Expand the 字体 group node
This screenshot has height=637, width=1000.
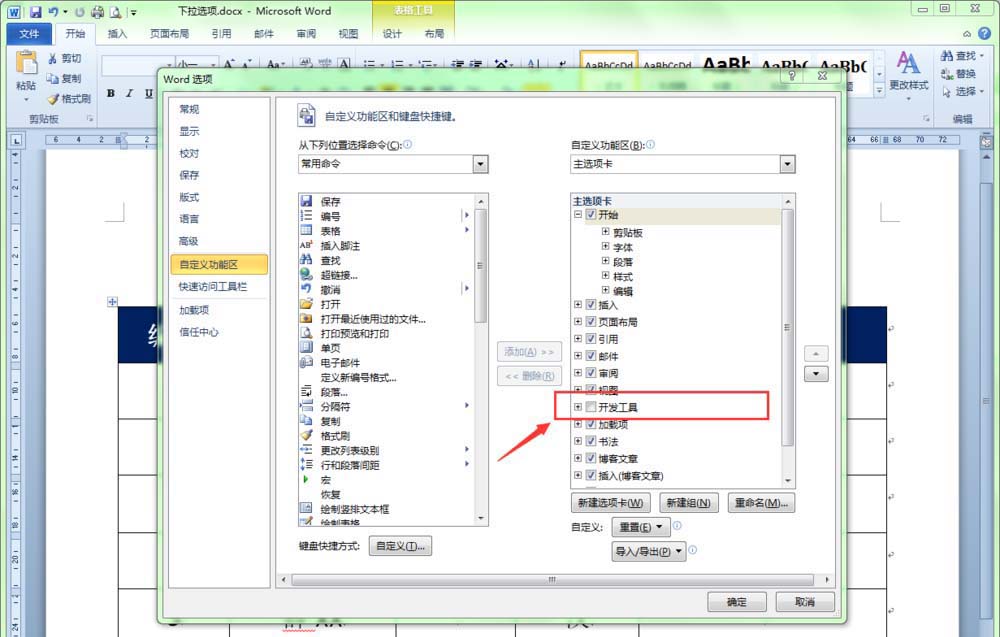(x=605, y=246)
